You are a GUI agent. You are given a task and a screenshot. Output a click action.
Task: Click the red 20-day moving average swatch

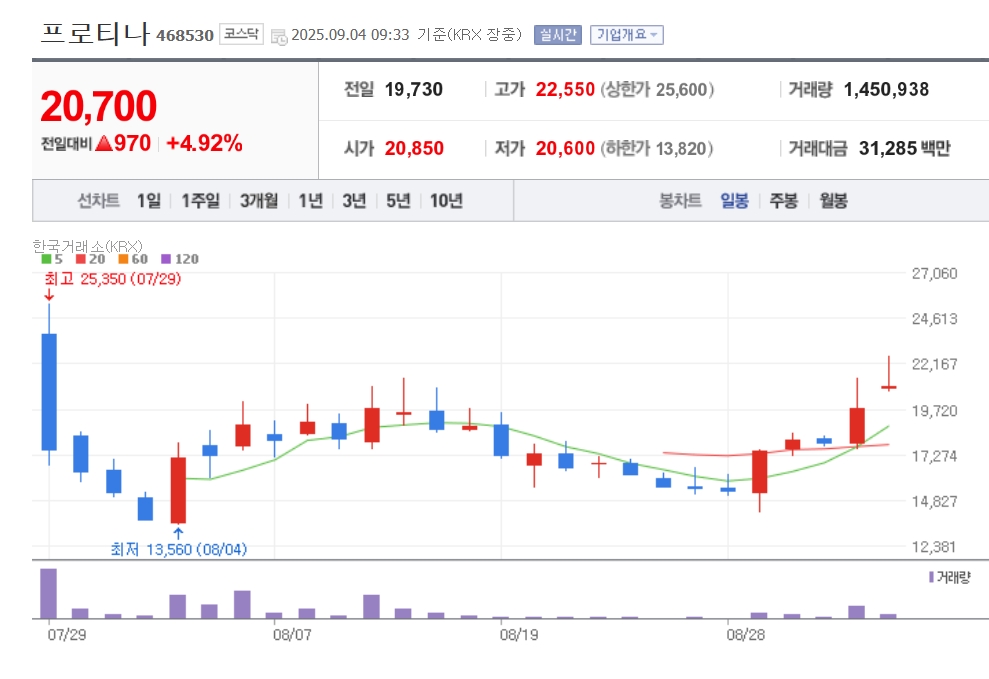pyautogui.click(x=80, y=258)
